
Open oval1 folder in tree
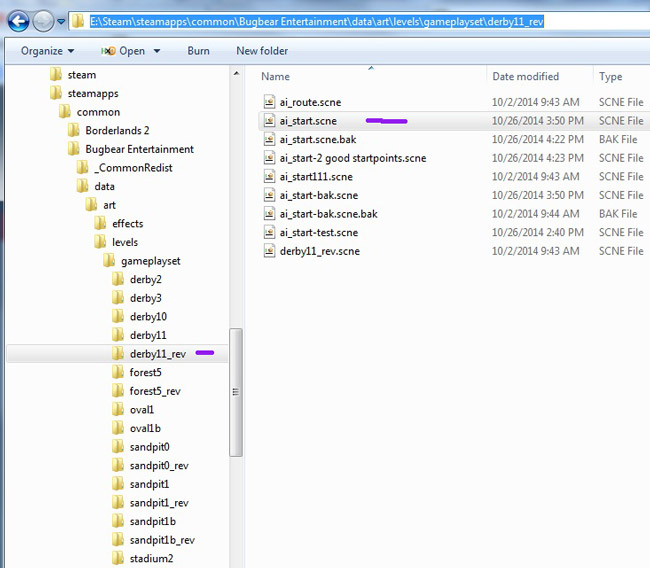[133, 410]
